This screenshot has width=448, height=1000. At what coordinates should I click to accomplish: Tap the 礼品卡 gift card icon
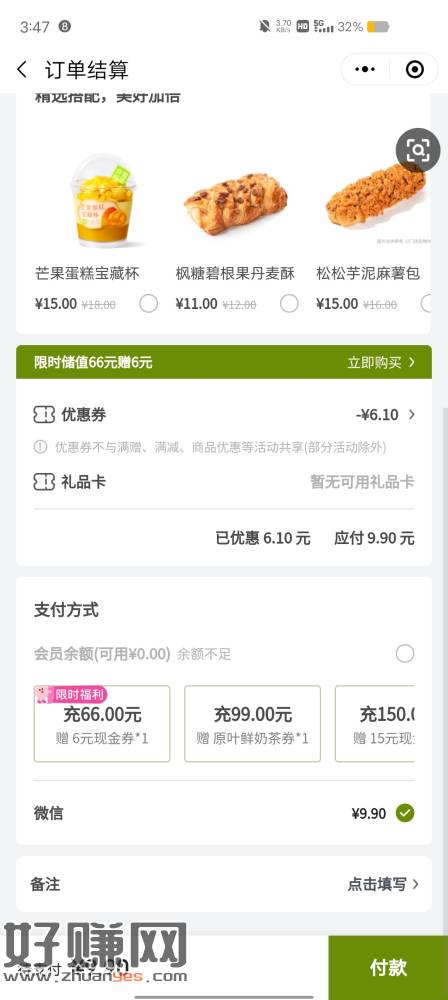pyautogui.click(x=44, y=482)
